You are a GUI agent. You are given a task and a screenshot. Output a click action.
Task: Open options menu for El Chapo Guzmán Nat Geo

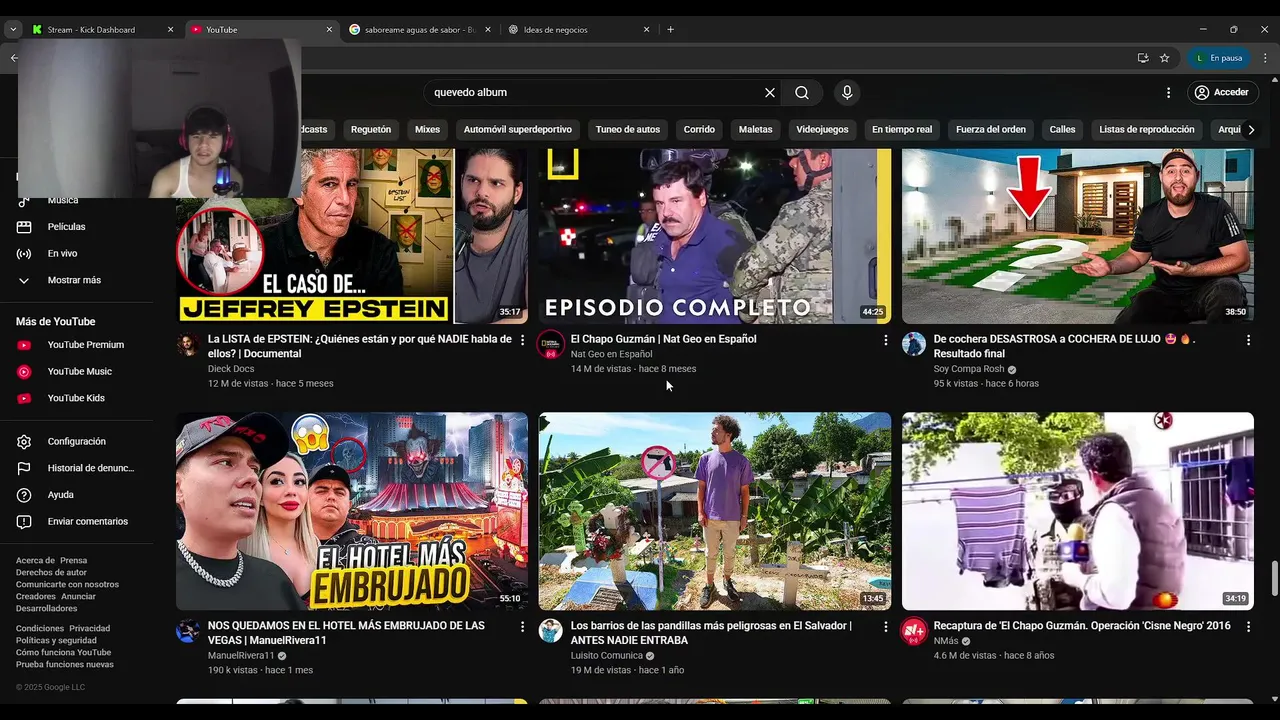tap(885, 340)
